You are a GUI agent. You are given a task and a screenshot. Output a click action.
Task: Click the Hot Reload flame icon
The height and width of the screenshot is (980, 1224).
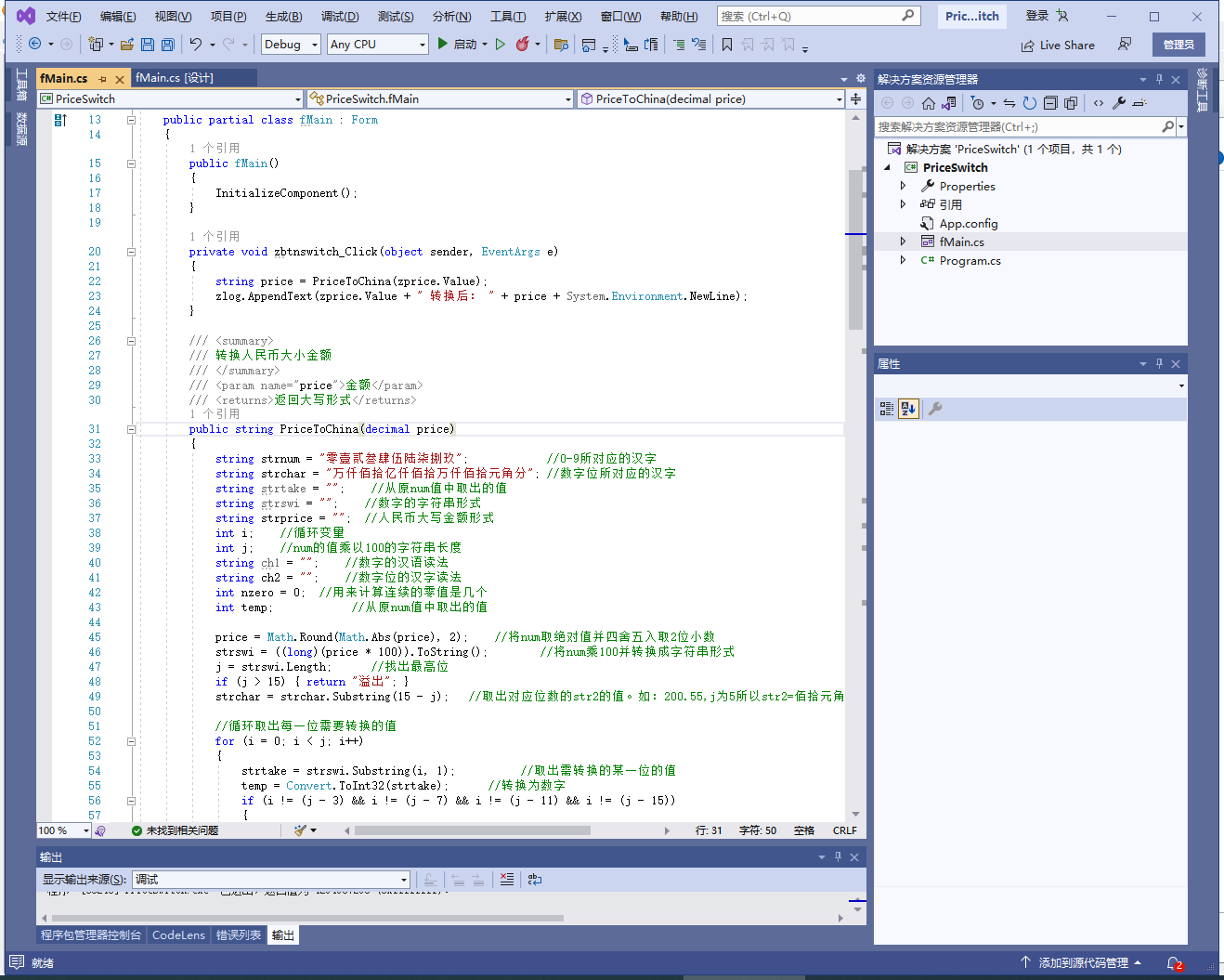coord(523,44)
